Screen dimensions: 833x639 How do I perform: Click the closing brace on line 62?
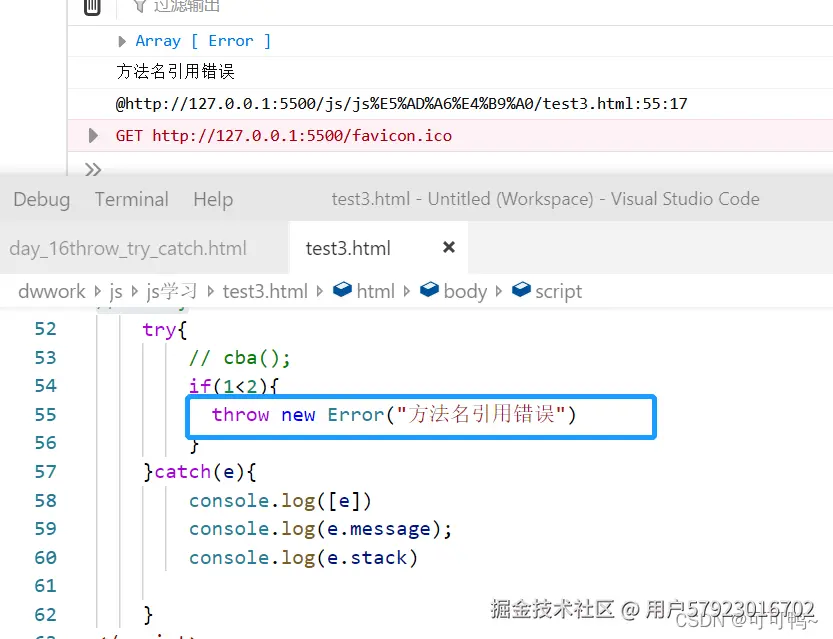coord(148,615)
